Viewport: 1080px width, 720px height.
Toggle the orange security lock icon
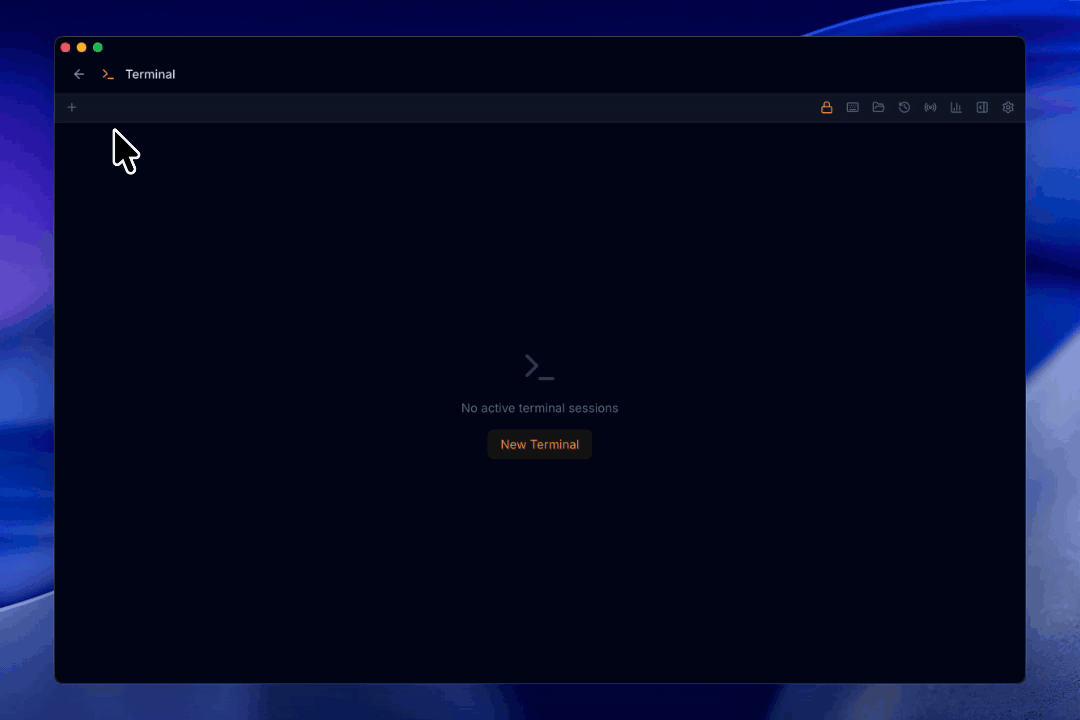point(827,107)
